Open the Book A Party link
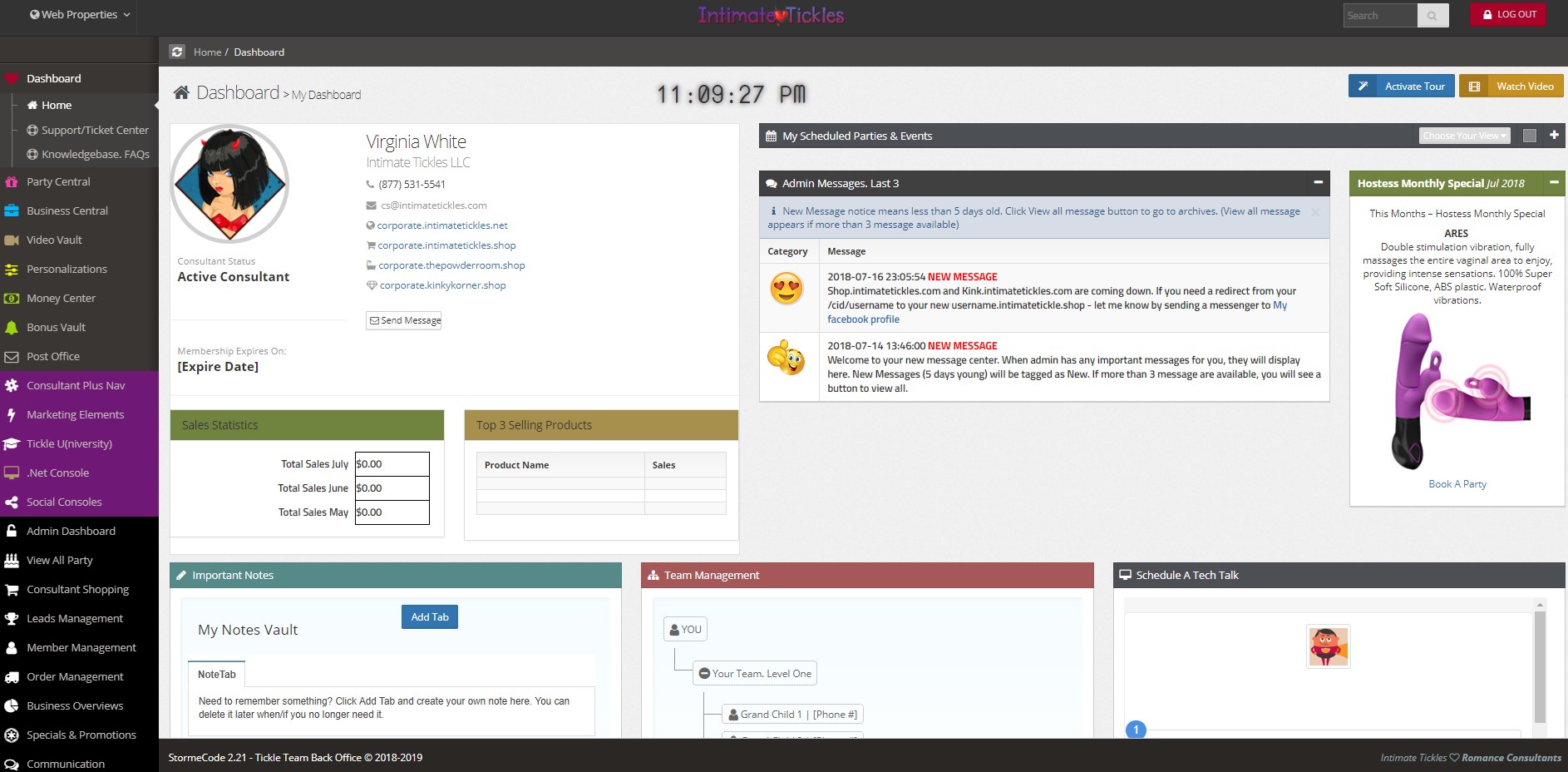 (x=1457, y=484)
